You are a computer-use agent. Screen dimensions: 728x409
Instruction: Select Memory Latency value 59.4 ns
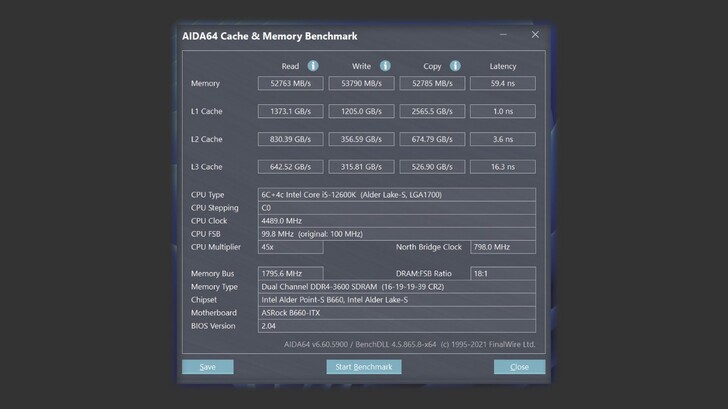click(x=503, y=84)
